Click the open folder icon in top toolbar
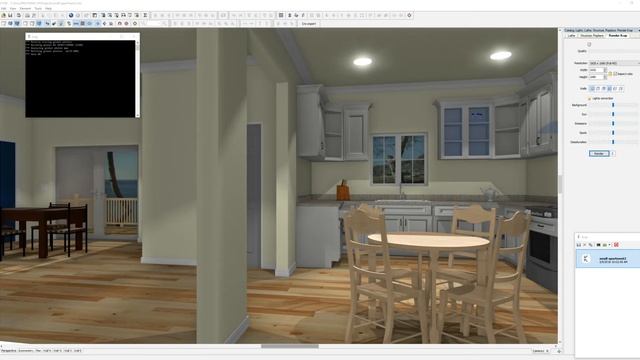The width and height of the screenshot is (640, 360). point(4,16)
